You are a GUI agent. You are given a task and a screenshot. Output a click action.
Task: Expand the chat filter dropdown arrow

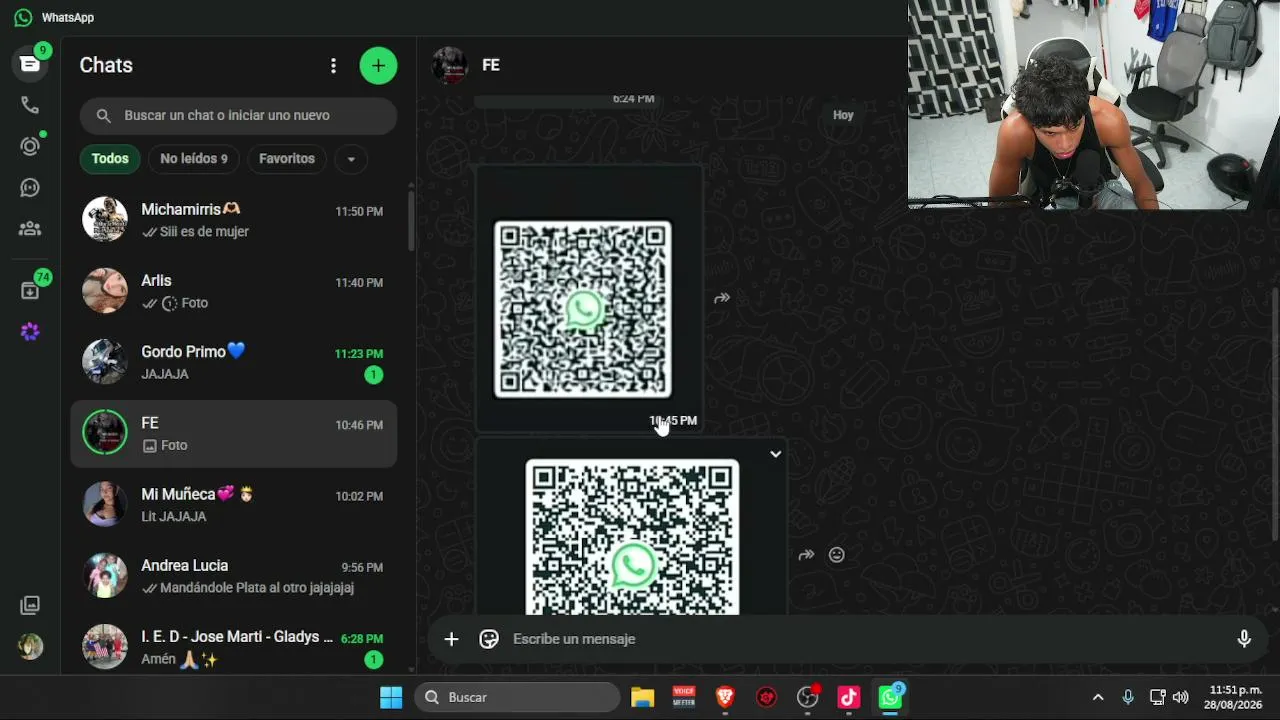(350, 159)
